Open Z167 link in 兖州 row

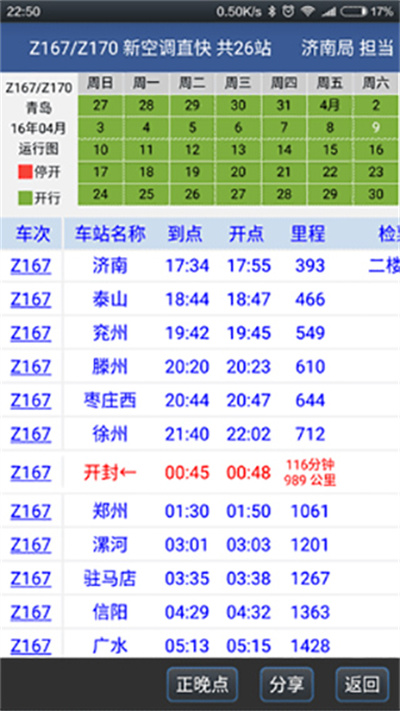pyautogui.click(x=31, y=333)
